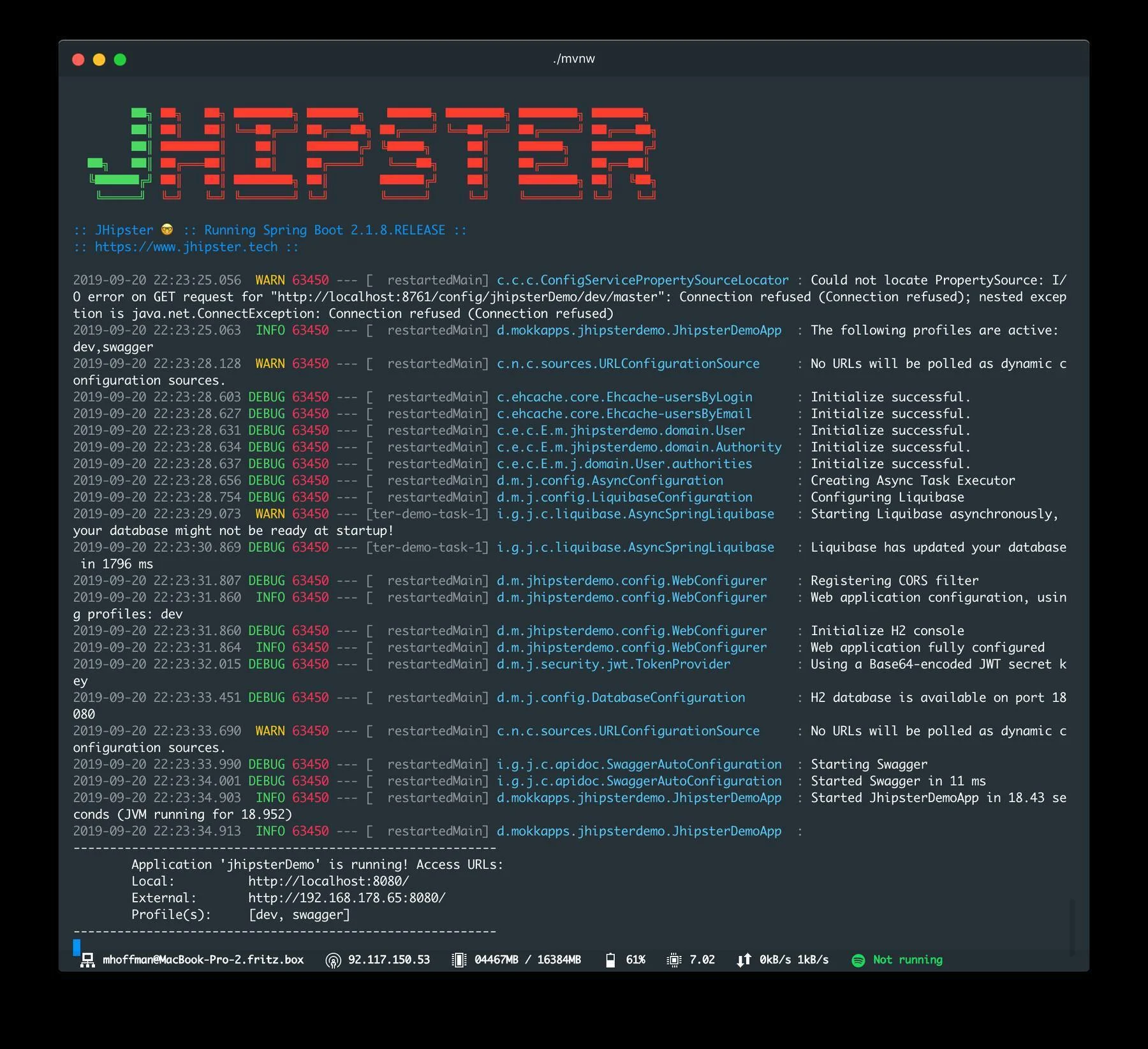Viewport: 1148px width, 1049px height.
Task: Click the c.e.c.E.m.j.domain.User.authorities logger name
Action: click(624, 464)
